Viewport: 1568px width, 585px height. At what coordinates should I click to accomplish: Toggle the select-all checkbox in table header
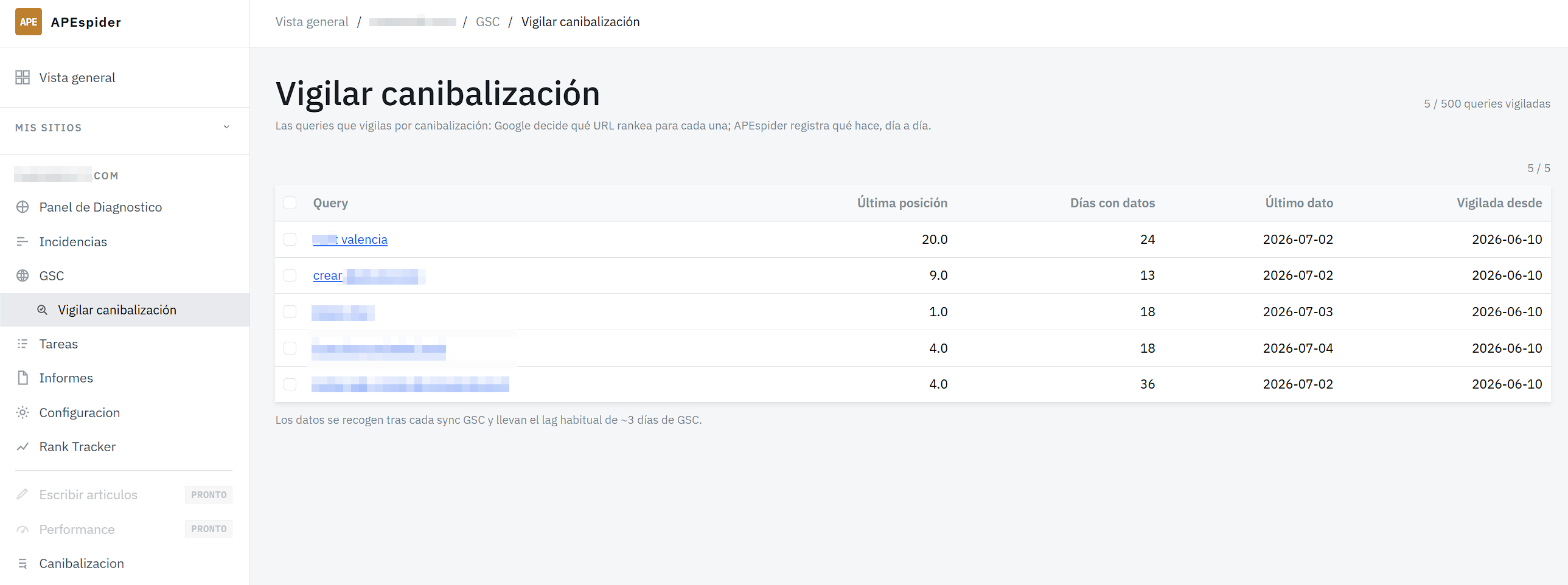click(x=290, y=202)
